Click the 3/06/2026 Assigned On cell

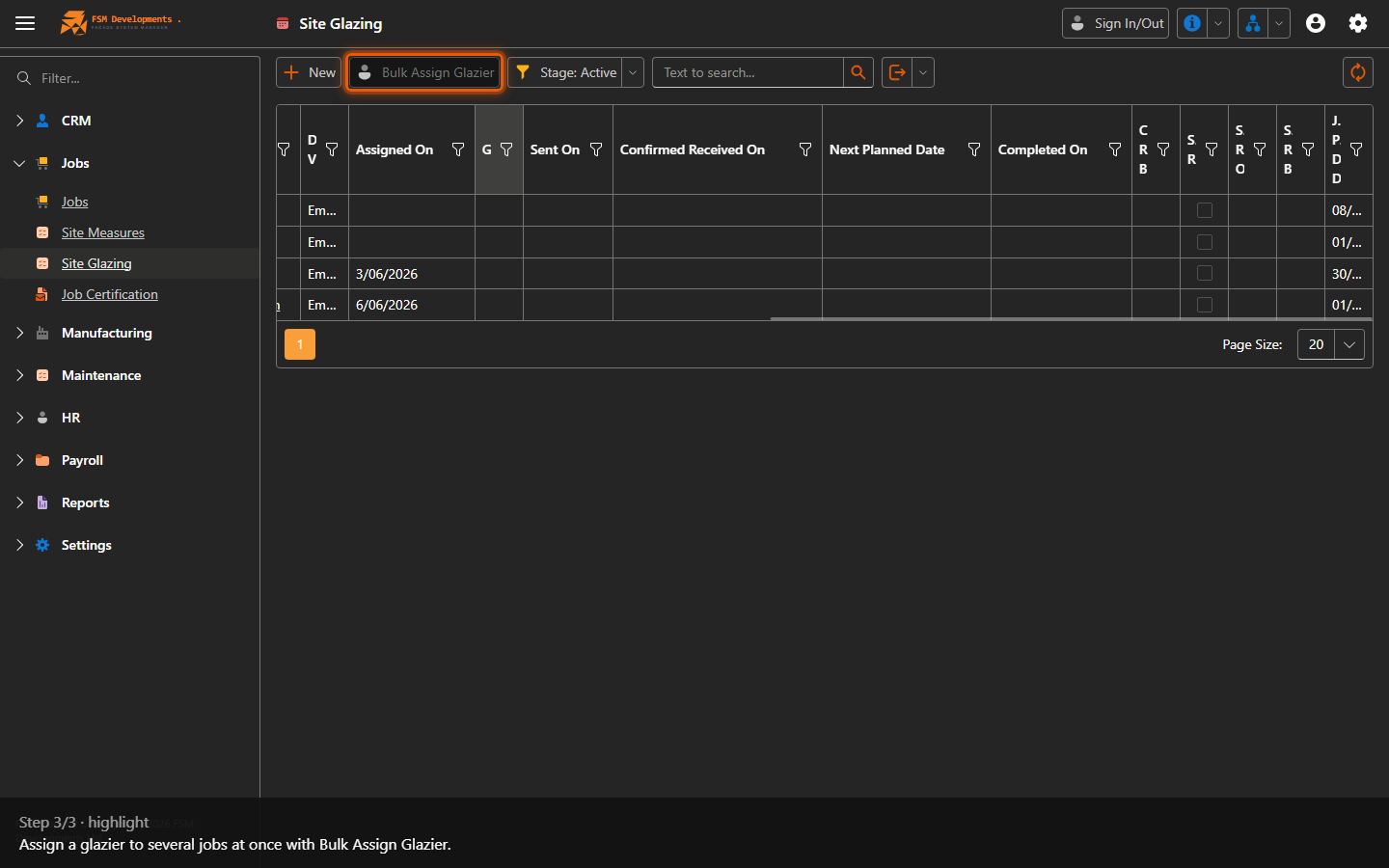[x=412, y=274]
